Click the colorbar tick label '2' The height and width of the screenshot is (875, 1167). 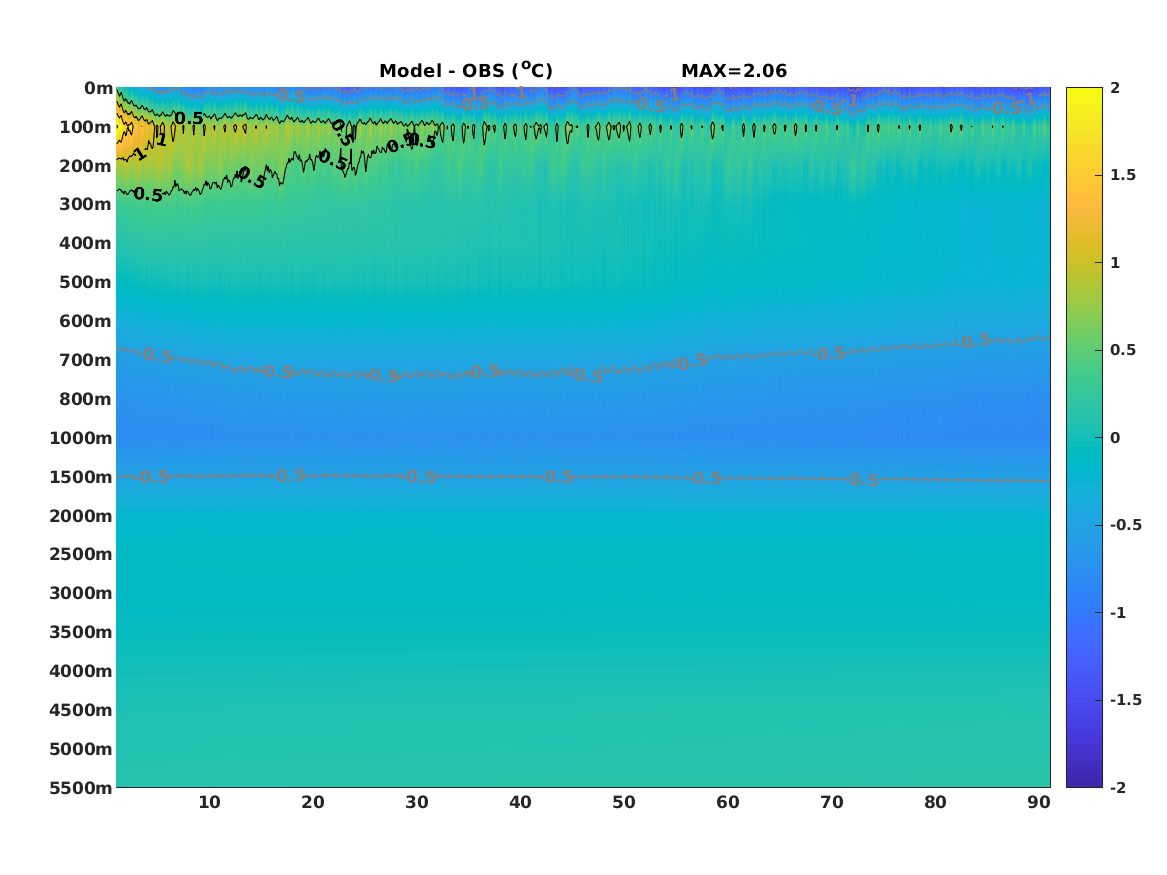1115,88
